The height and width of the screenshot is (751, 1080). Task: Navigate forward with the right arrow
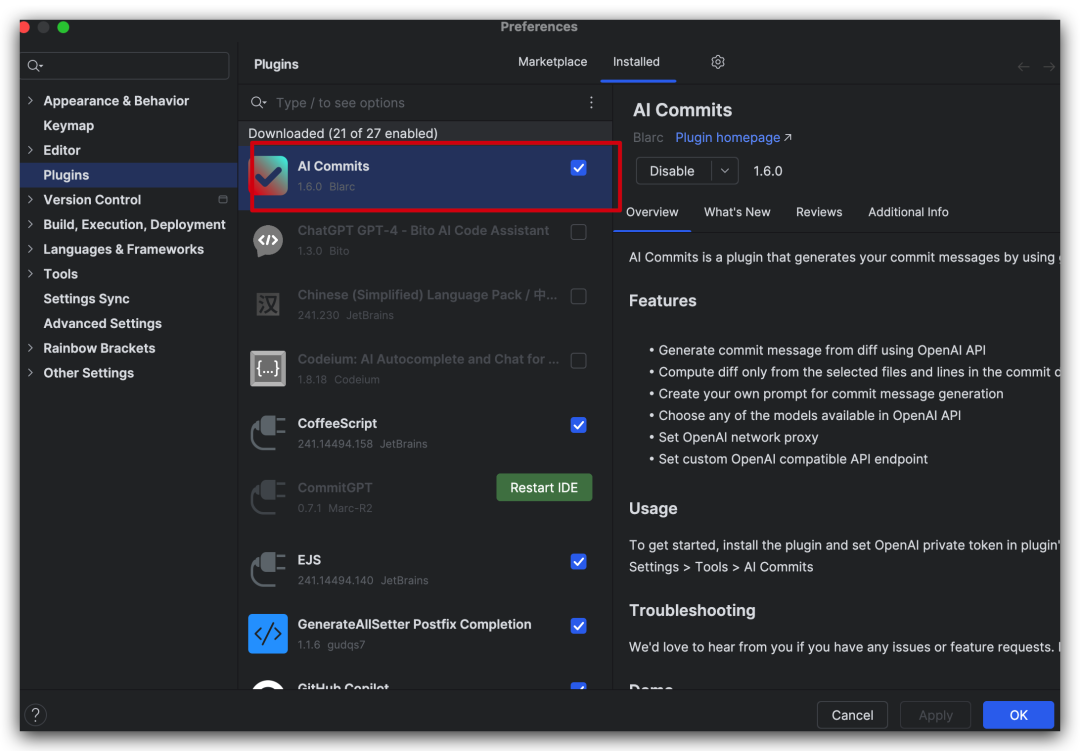[x=1048, y=66]
